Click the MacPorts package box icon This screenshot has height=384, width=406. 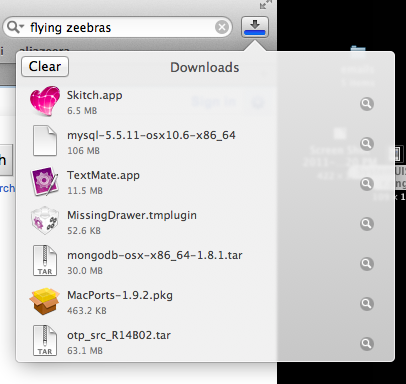click(x=45, y=301)
